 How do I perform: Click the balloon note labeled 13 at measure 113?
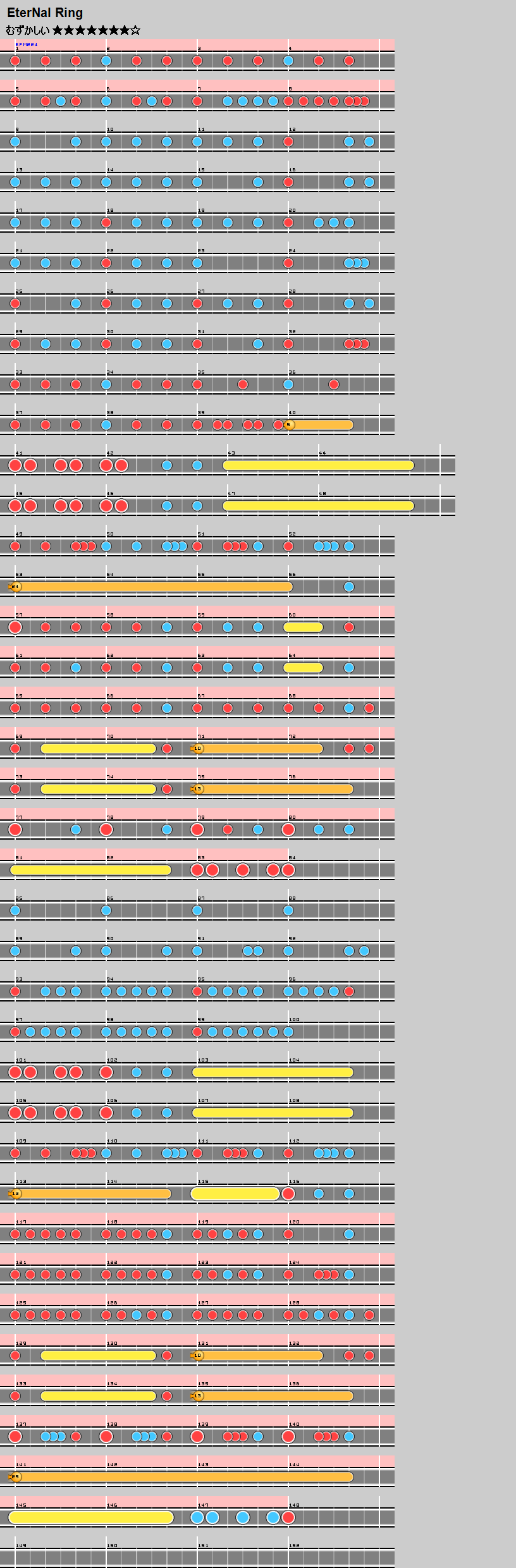click(x=16, y=1194)
